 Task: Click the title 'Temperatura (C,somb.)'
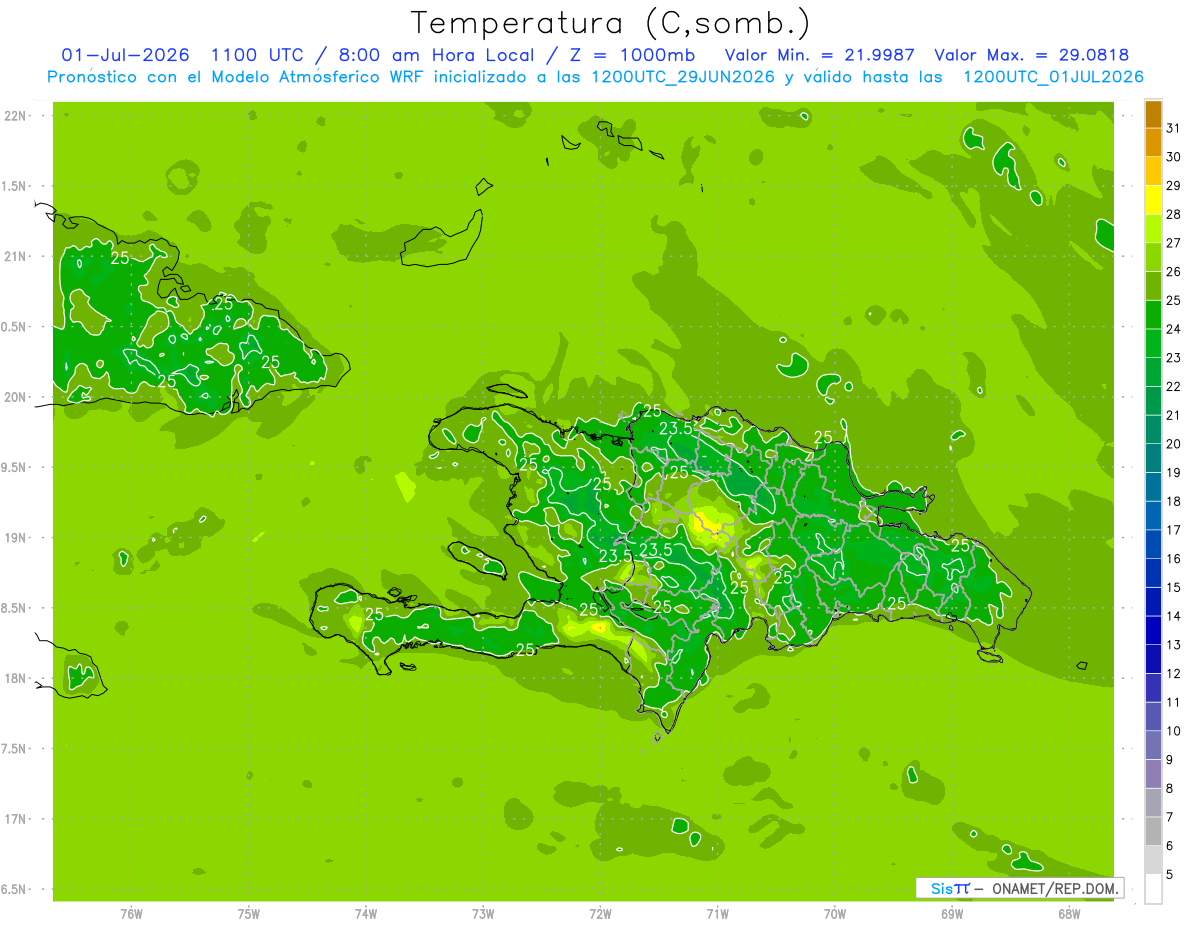(x=610, y=23)
